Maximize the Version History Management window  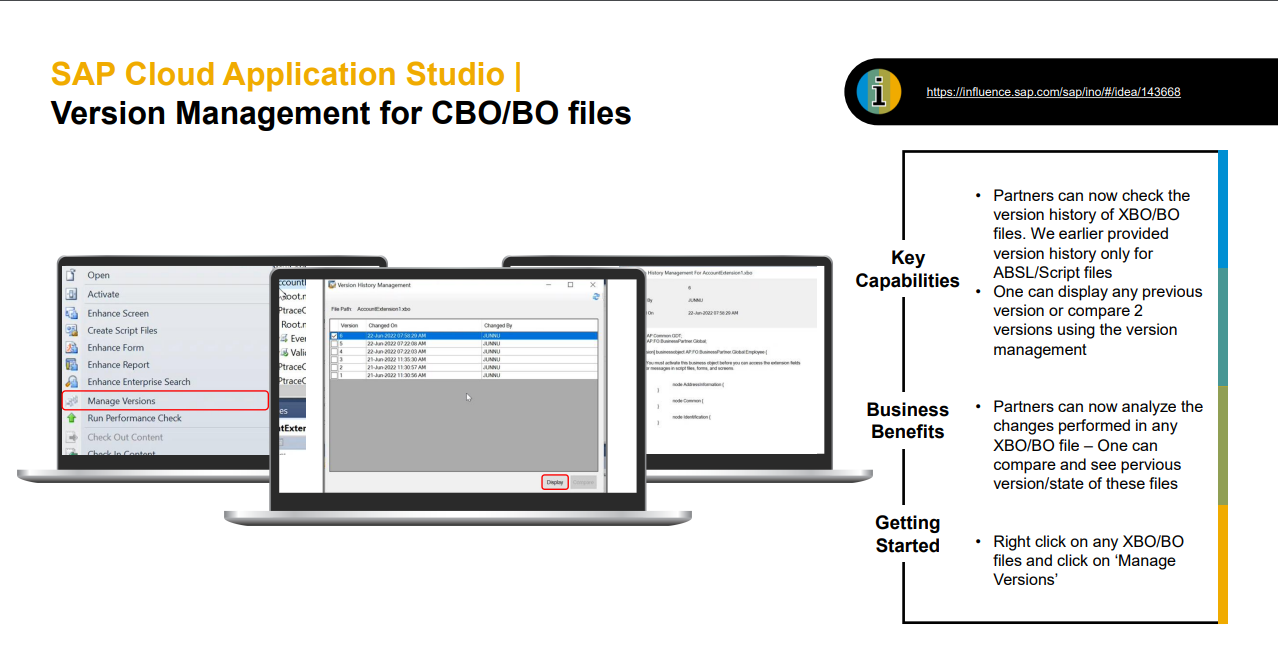570,285
